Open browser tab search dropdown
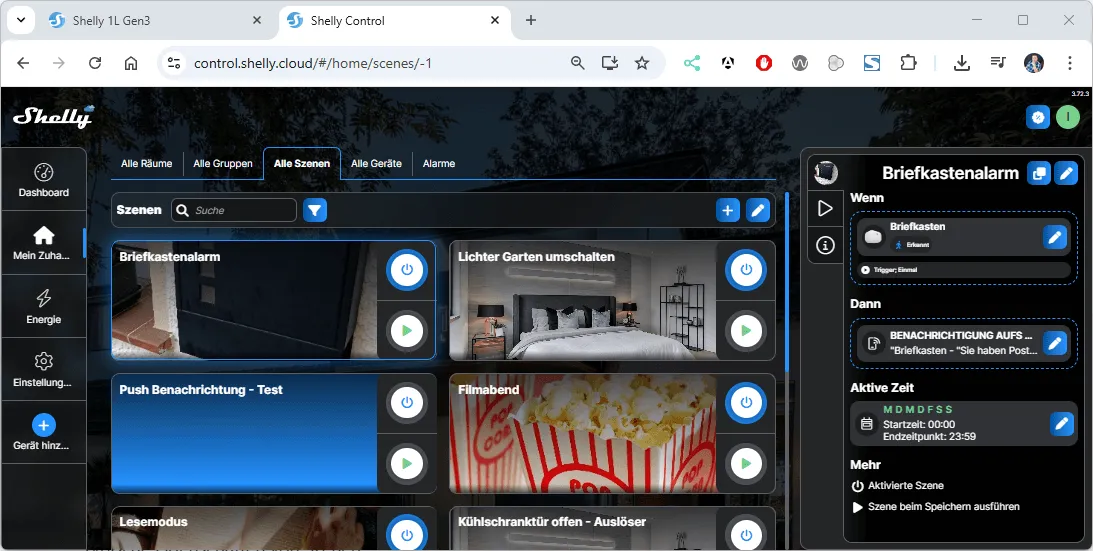 20,20
